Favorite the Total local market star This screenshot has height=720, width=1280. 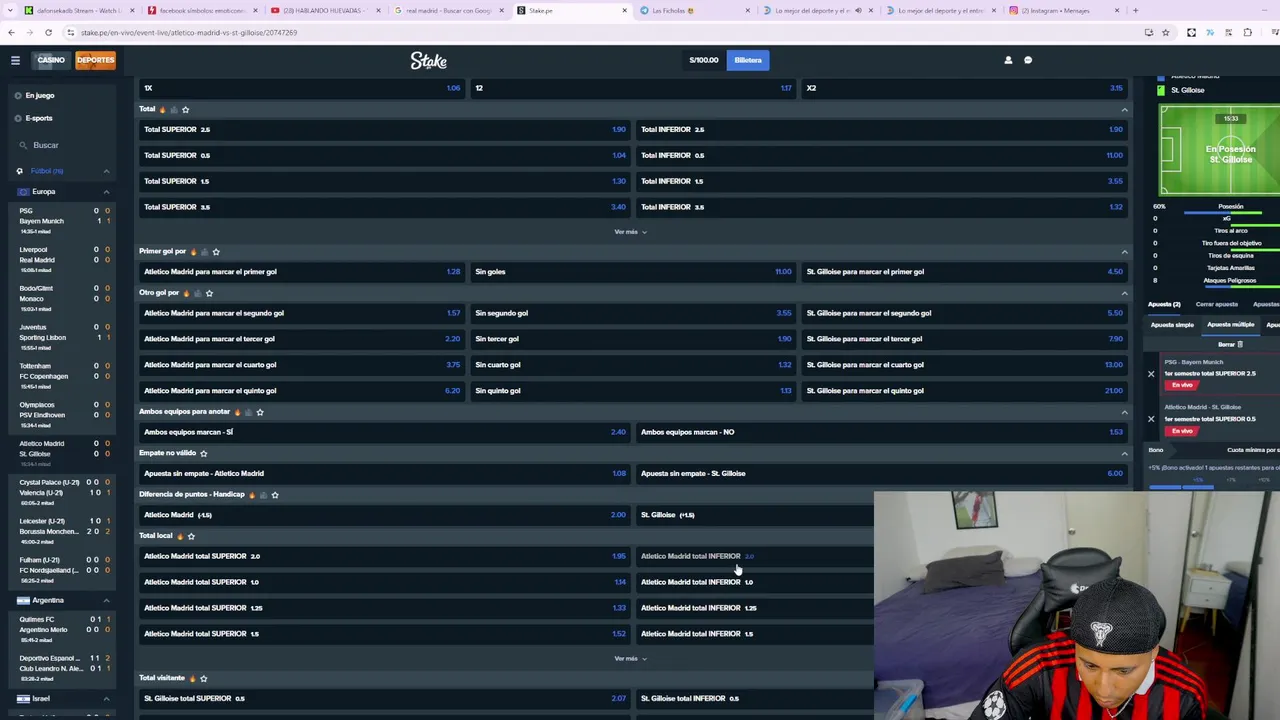click(x=191, y=536)
